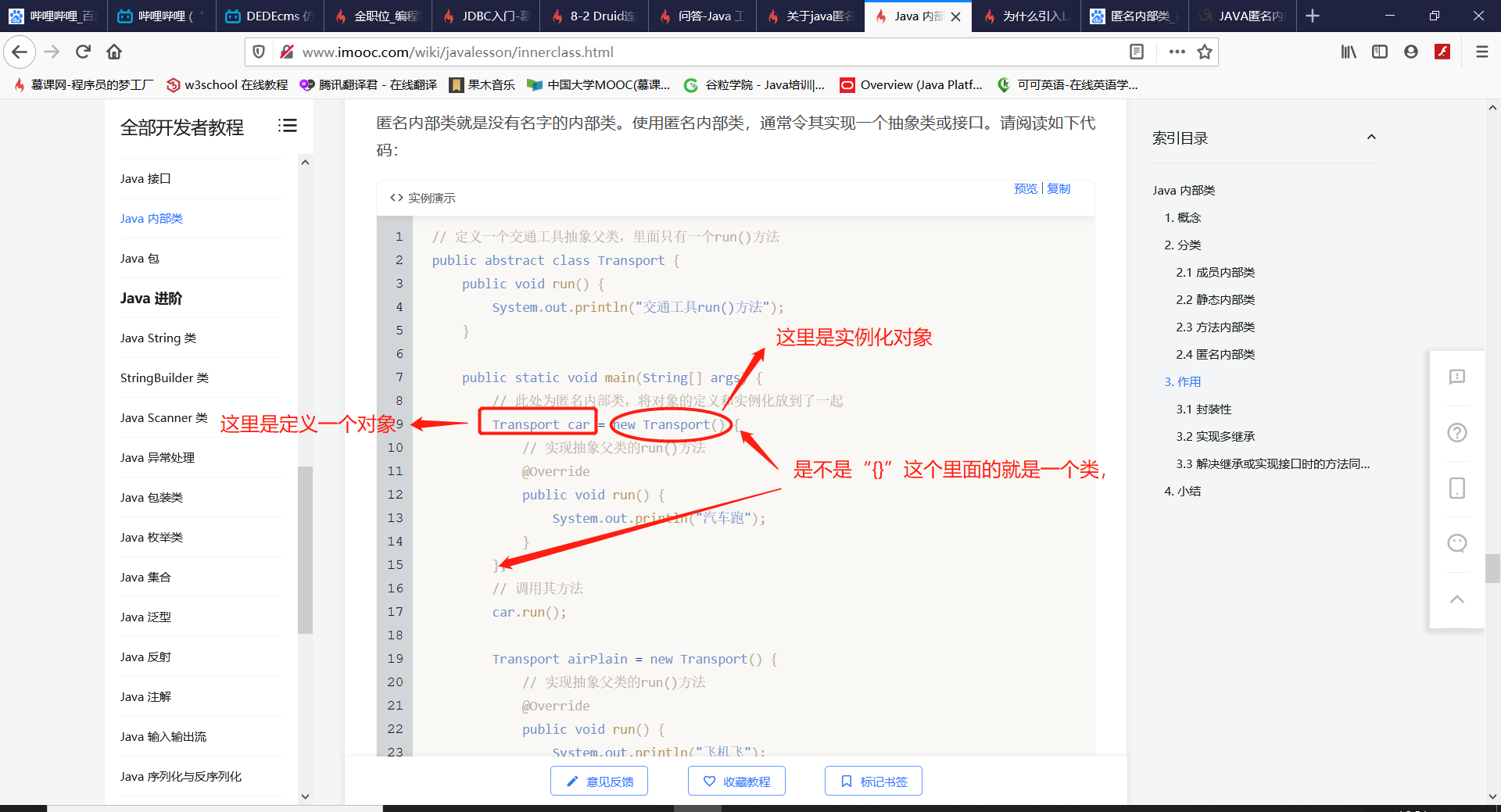
Task: Open the w3school 在线教程 bookmark
Action: (x=227, y=84)
